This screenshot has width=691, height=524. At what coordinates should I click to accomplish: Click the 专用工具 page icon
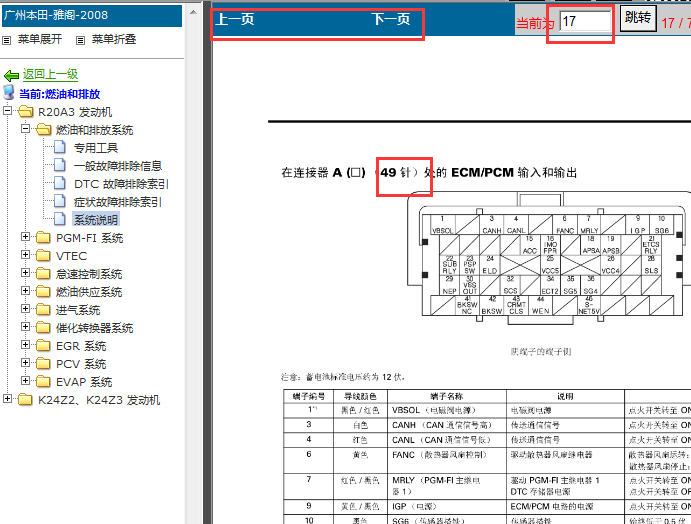(60, 147)
